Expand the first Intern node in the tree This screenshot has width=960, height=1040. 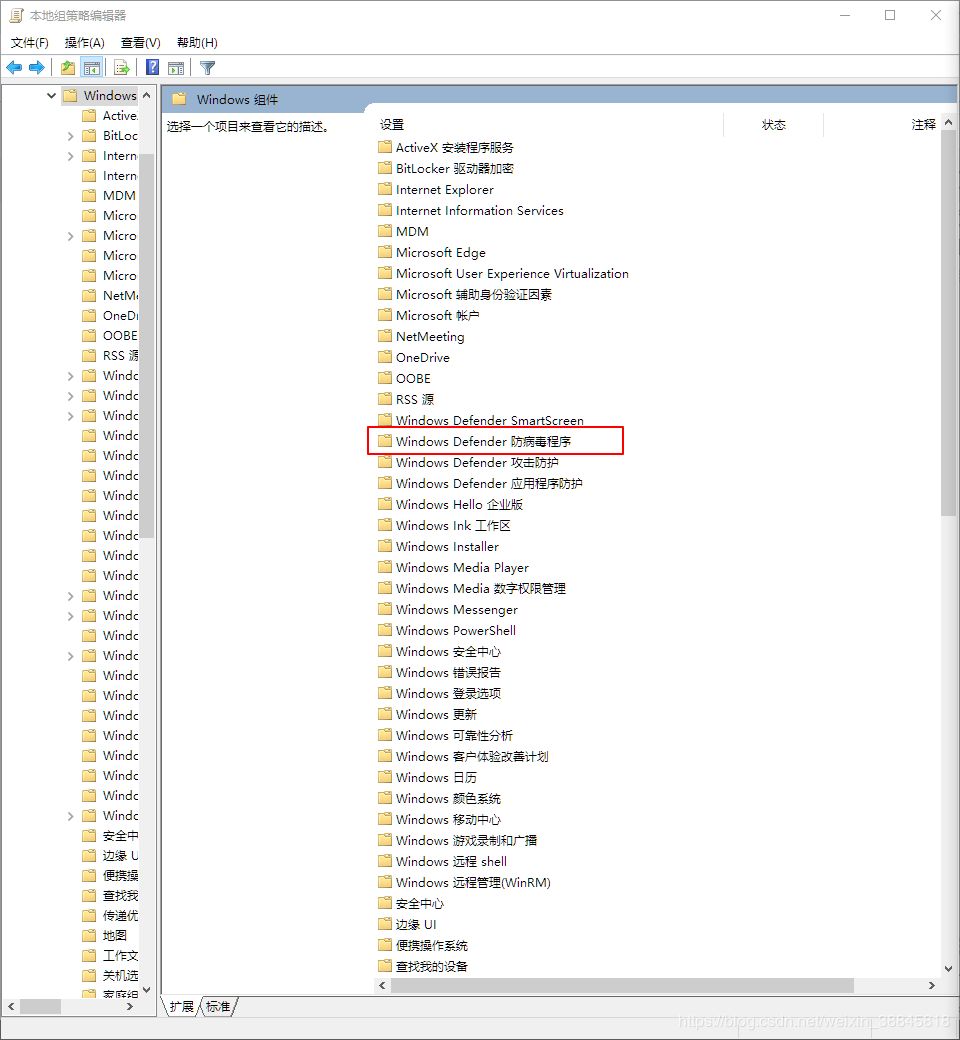[70, 156]
